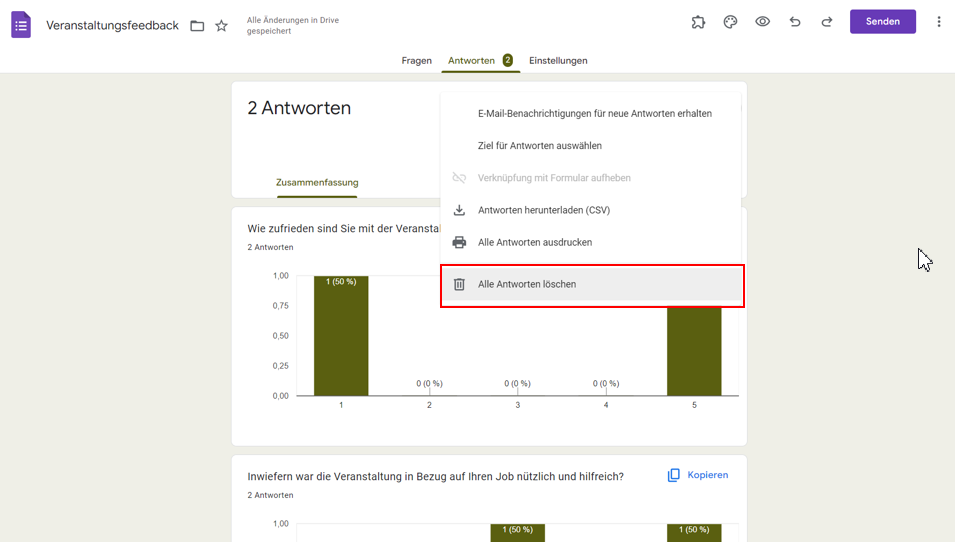The height and width of the screenshot is (542, 955).
Task: Click the copy chart icon beside Kopieren
Action: pyautogui.click(x=674, y=475)
